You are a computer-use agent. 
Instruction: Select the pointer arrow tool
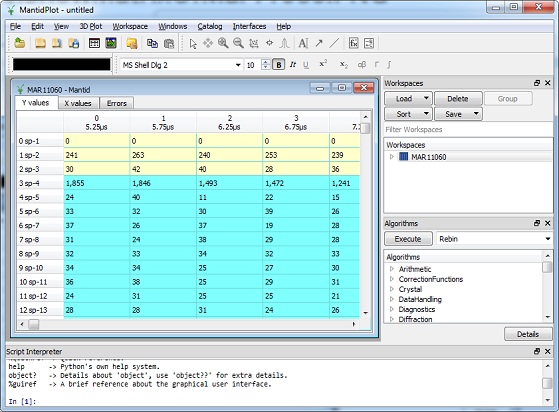pos(193,43)
